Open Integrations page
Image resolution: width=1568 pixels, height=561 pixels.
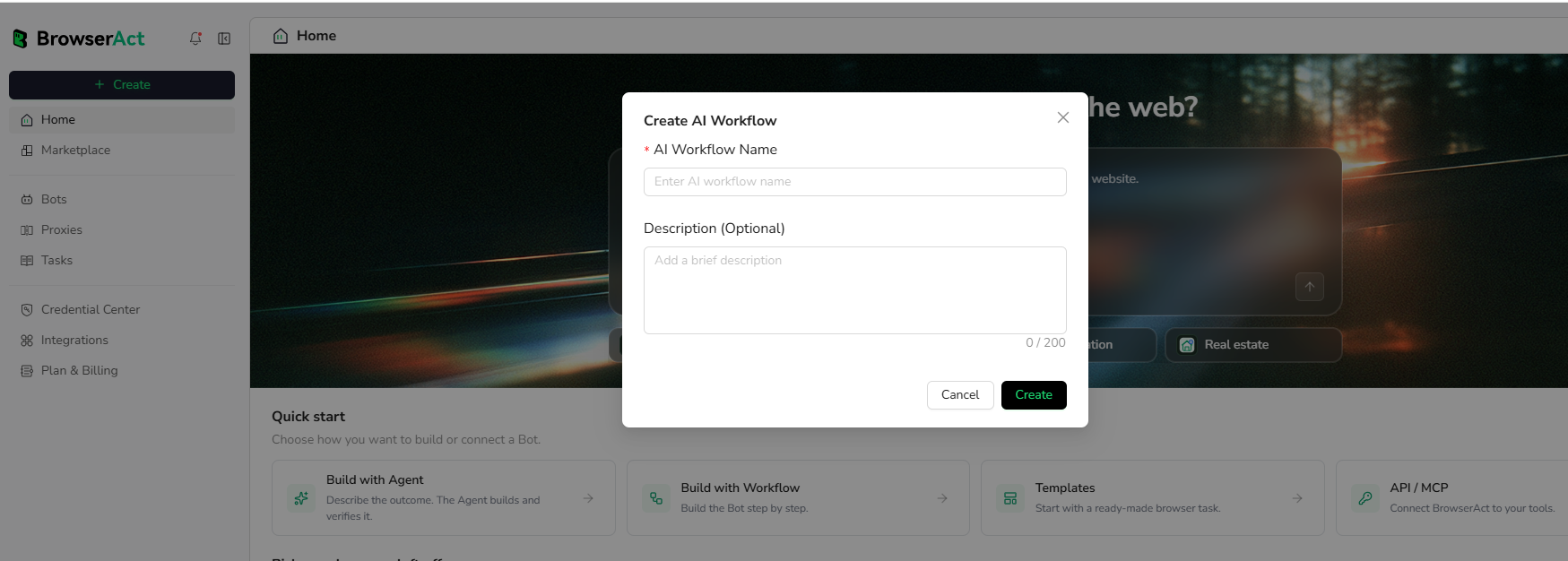122,341
